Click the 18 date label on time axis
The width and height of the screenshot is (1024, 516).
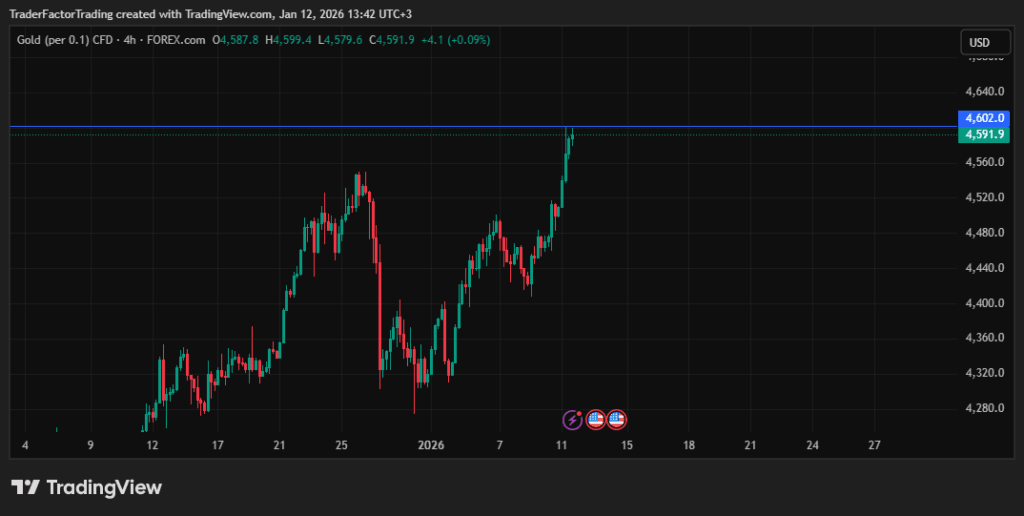pos(688,445)
